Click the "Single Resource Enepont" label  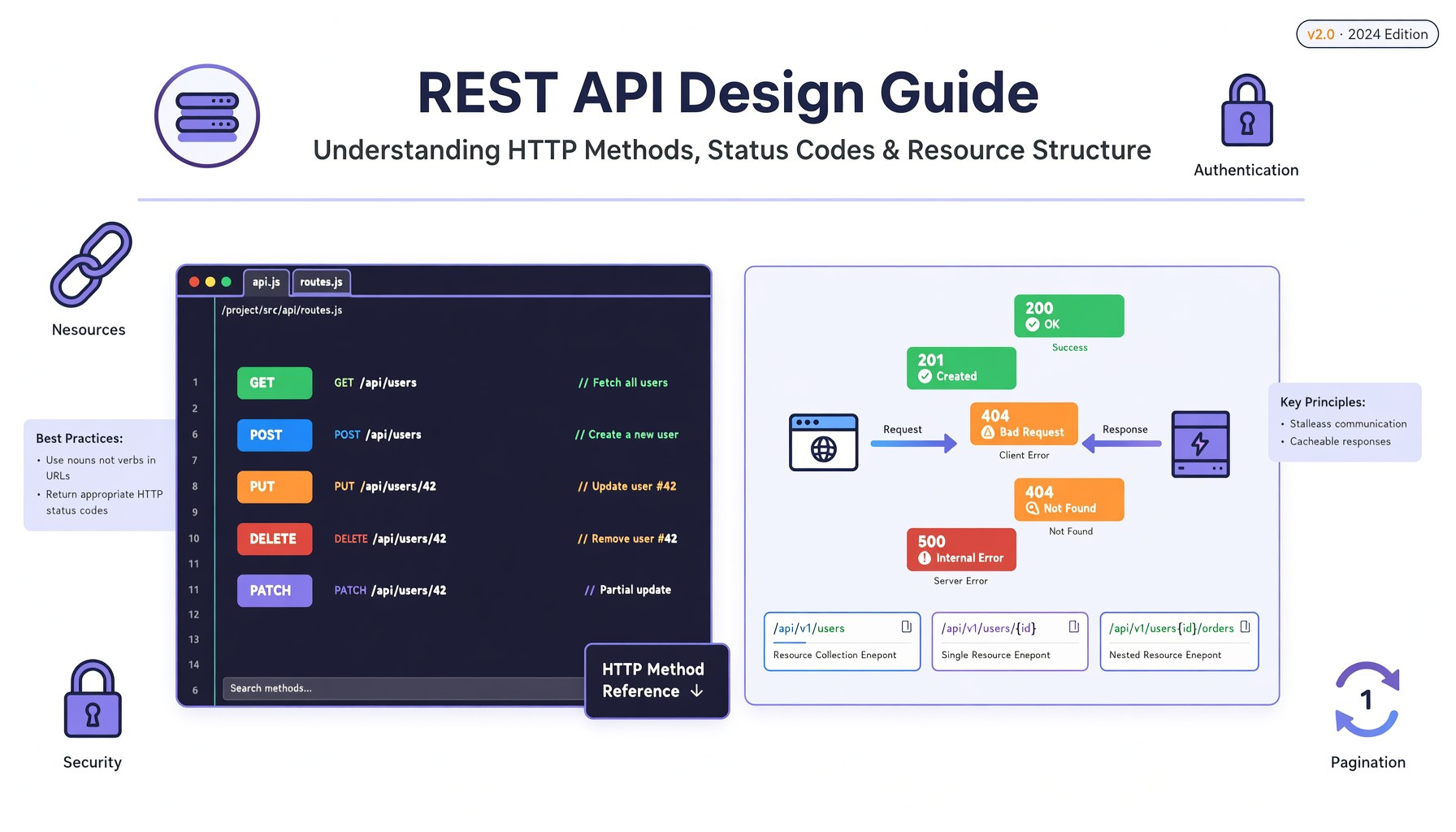click(x=996, y=655)
